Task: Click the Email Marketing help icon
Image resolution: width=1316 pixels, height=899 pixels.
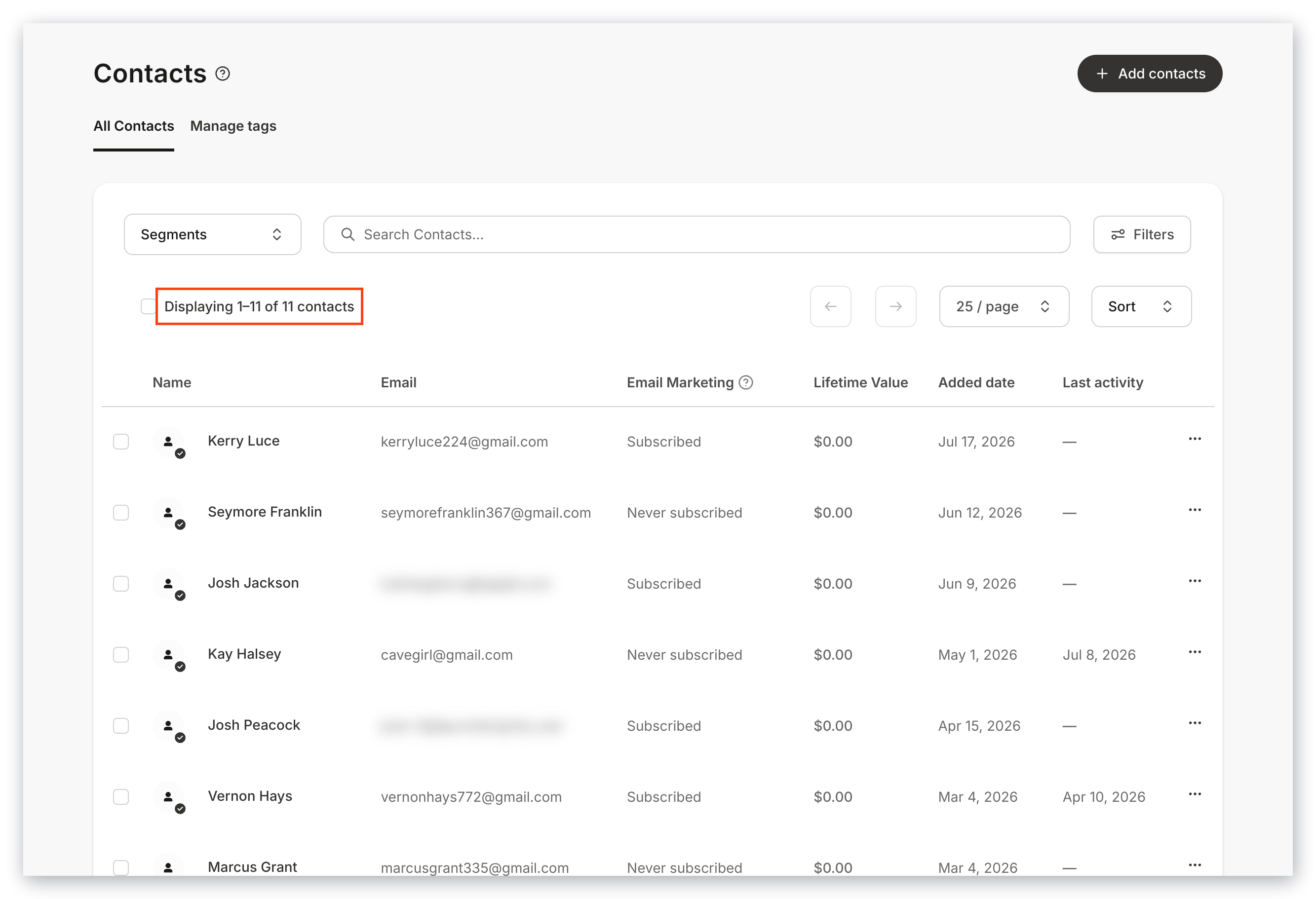Action: coord(746,383)
